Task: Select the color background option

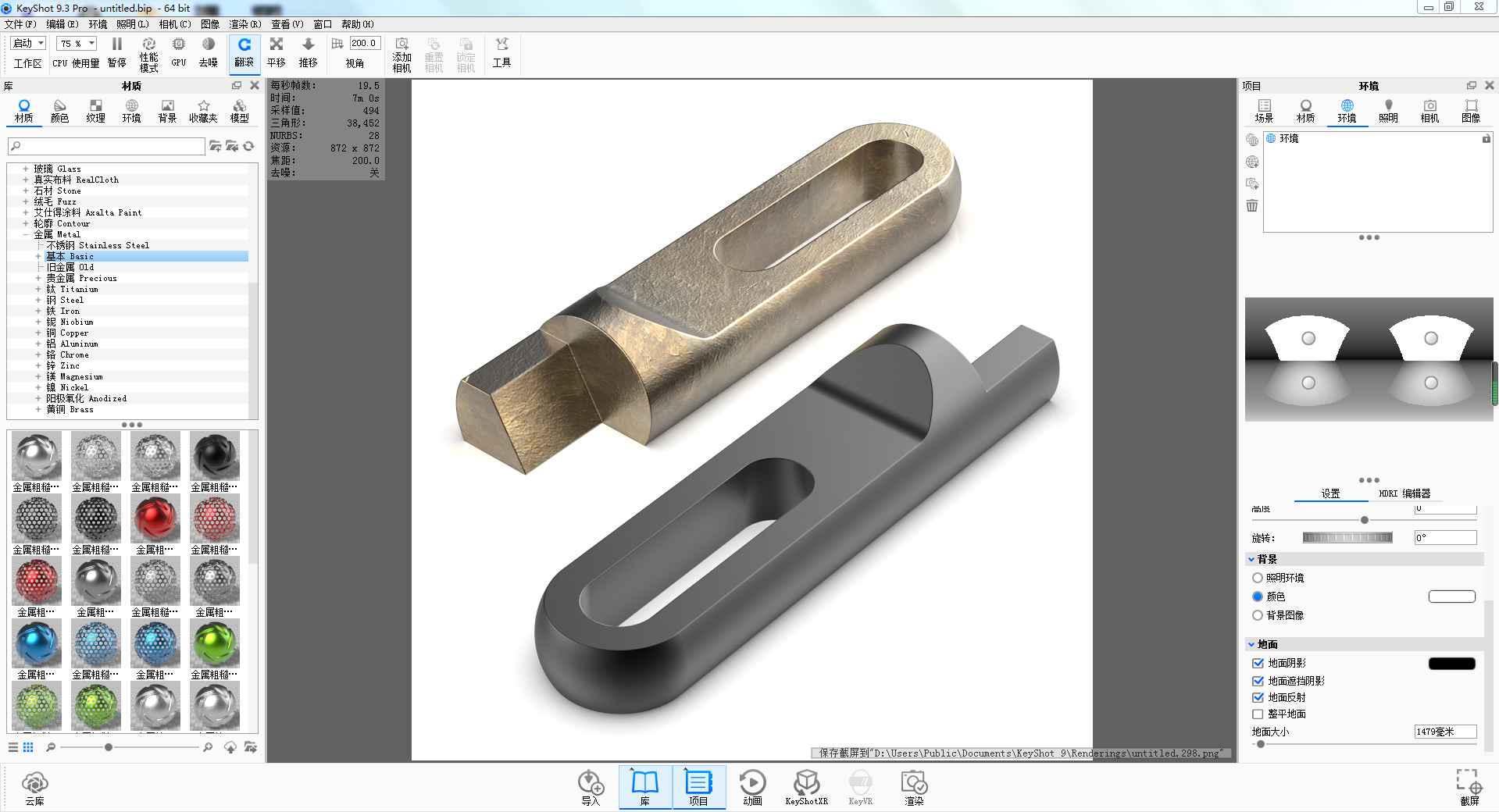Action: pyautogui.click(x=1258, y=597)
